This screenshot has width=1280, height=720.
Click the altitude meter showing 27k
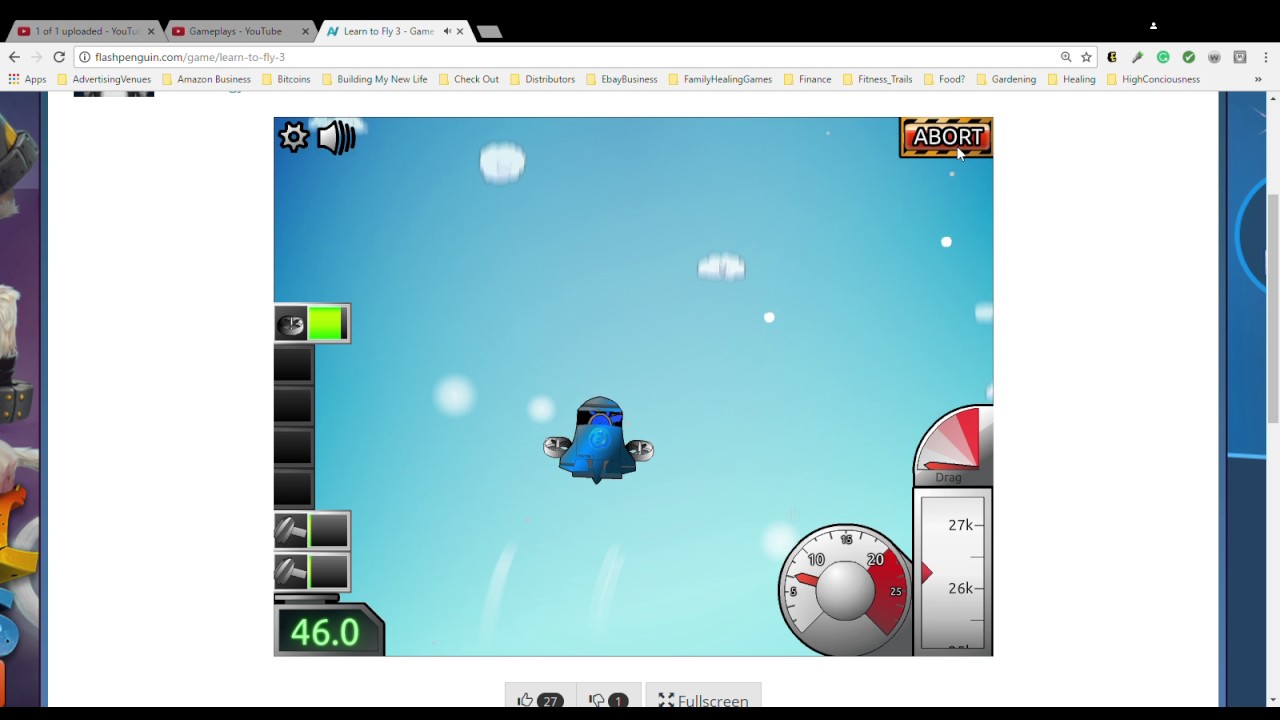953,572
